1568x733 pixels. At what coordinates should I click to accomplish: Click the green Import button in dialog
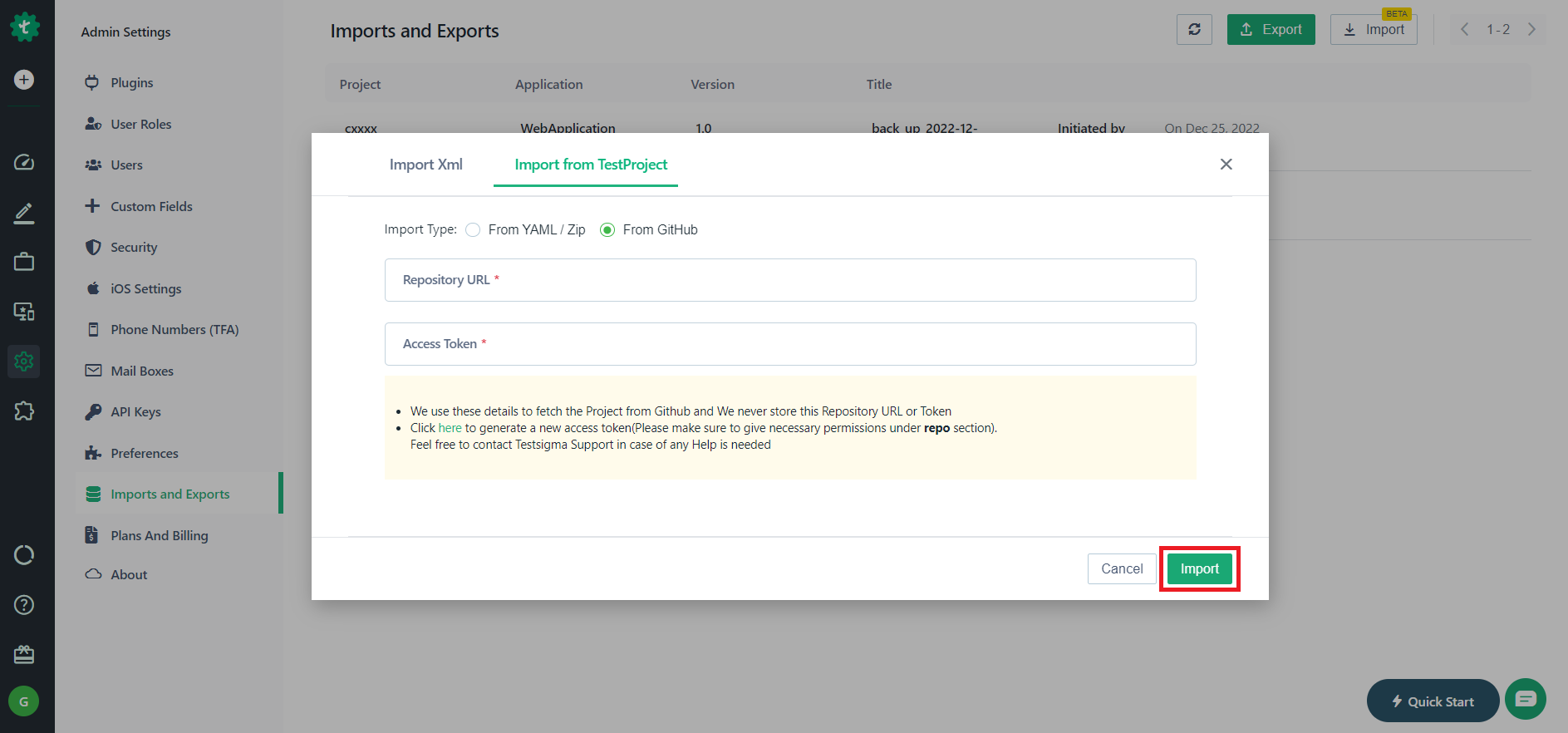(1199, 568)
